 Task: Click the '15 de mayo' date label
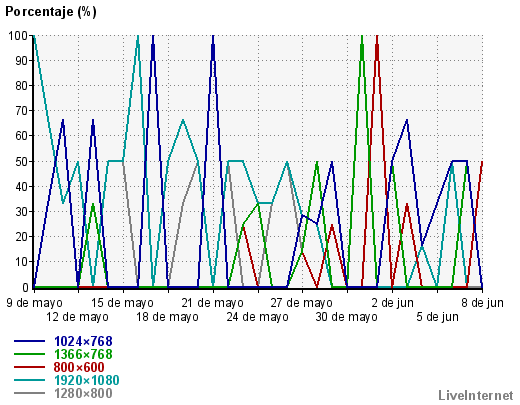point(122,303)
